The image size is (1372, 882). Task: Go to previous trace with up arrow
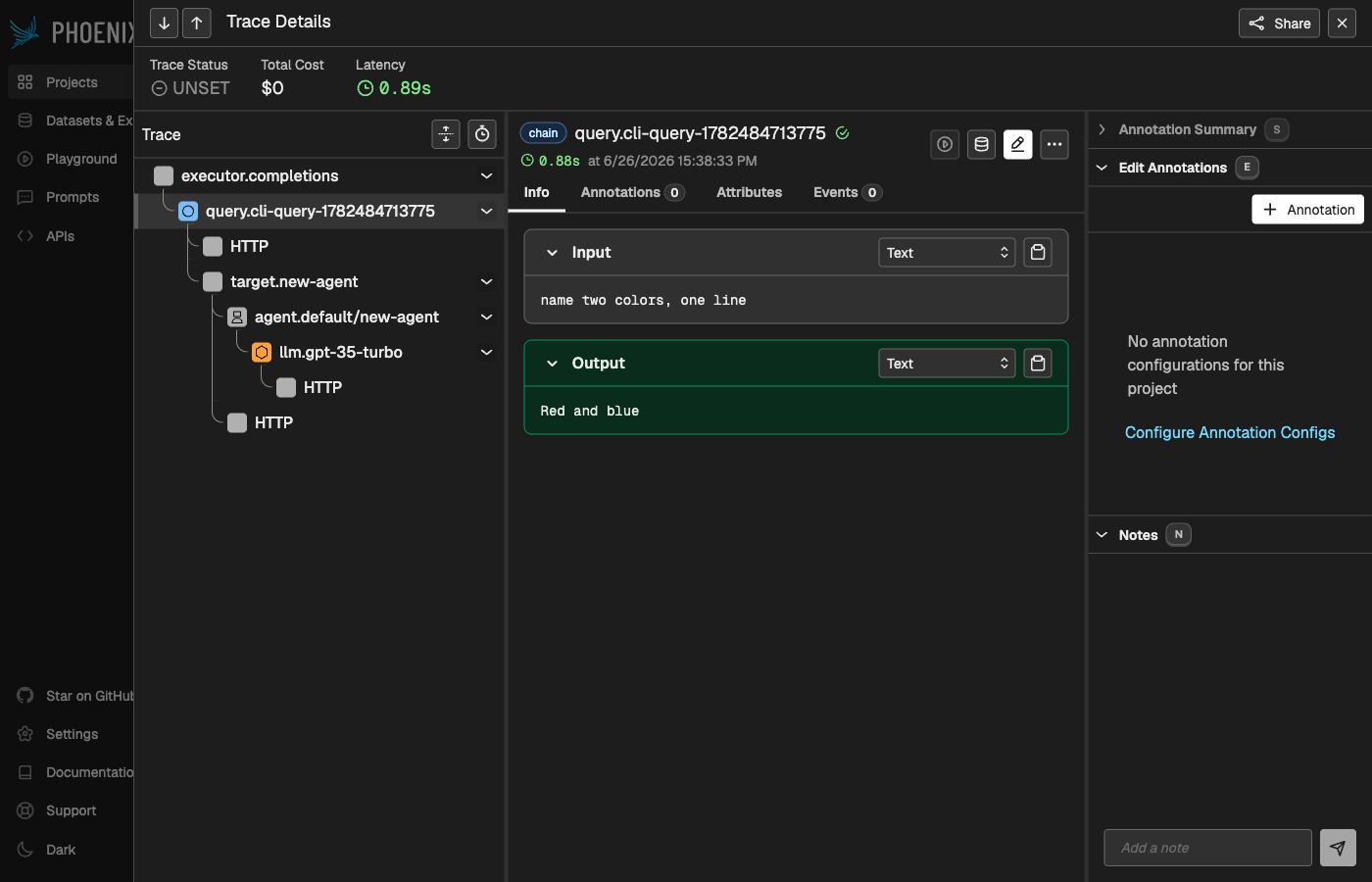(x=197, y=23)
